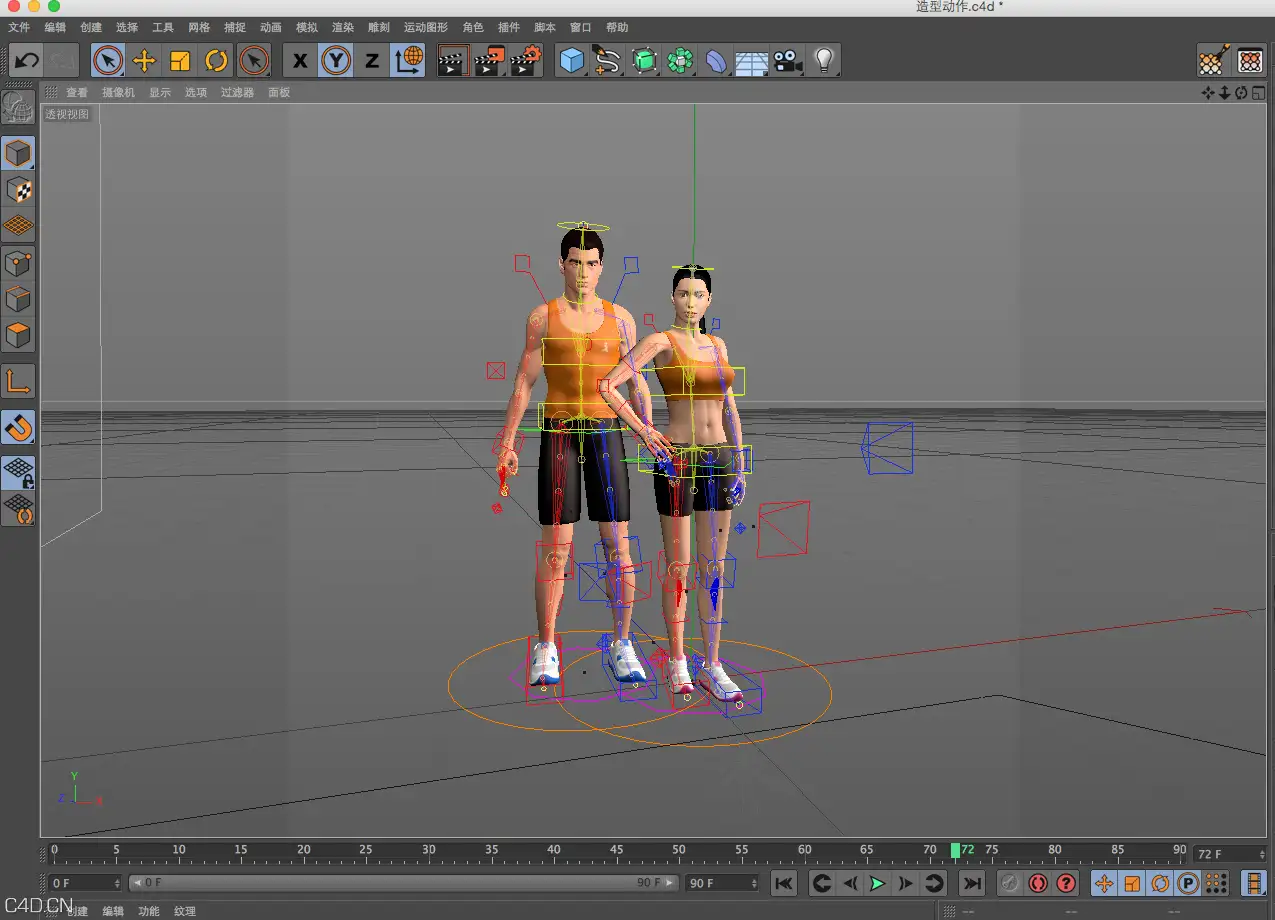The image size is (1275, 920).
Task: Toggle world coordinate system icon
Action: pos(409,61)
